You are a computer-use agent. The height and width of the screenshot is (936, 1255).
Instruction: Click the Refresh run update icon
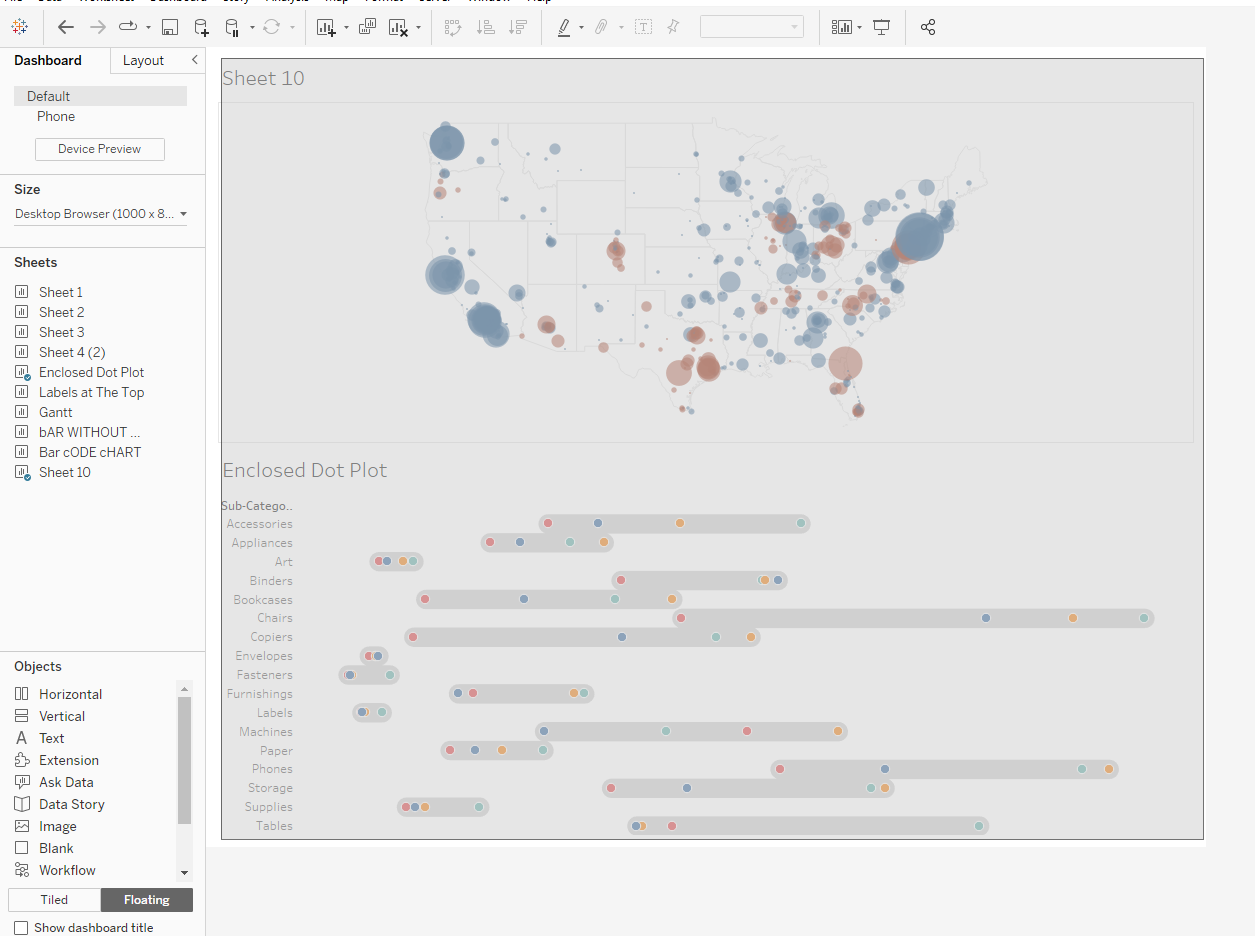coord(272,27)
